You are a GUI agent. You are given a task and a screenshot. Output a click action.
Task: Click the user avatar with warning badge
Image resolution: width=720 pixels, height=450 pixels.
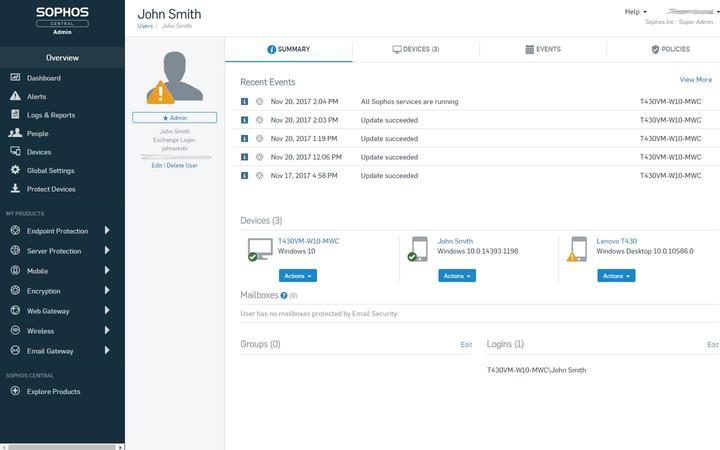tap(174, 77)
